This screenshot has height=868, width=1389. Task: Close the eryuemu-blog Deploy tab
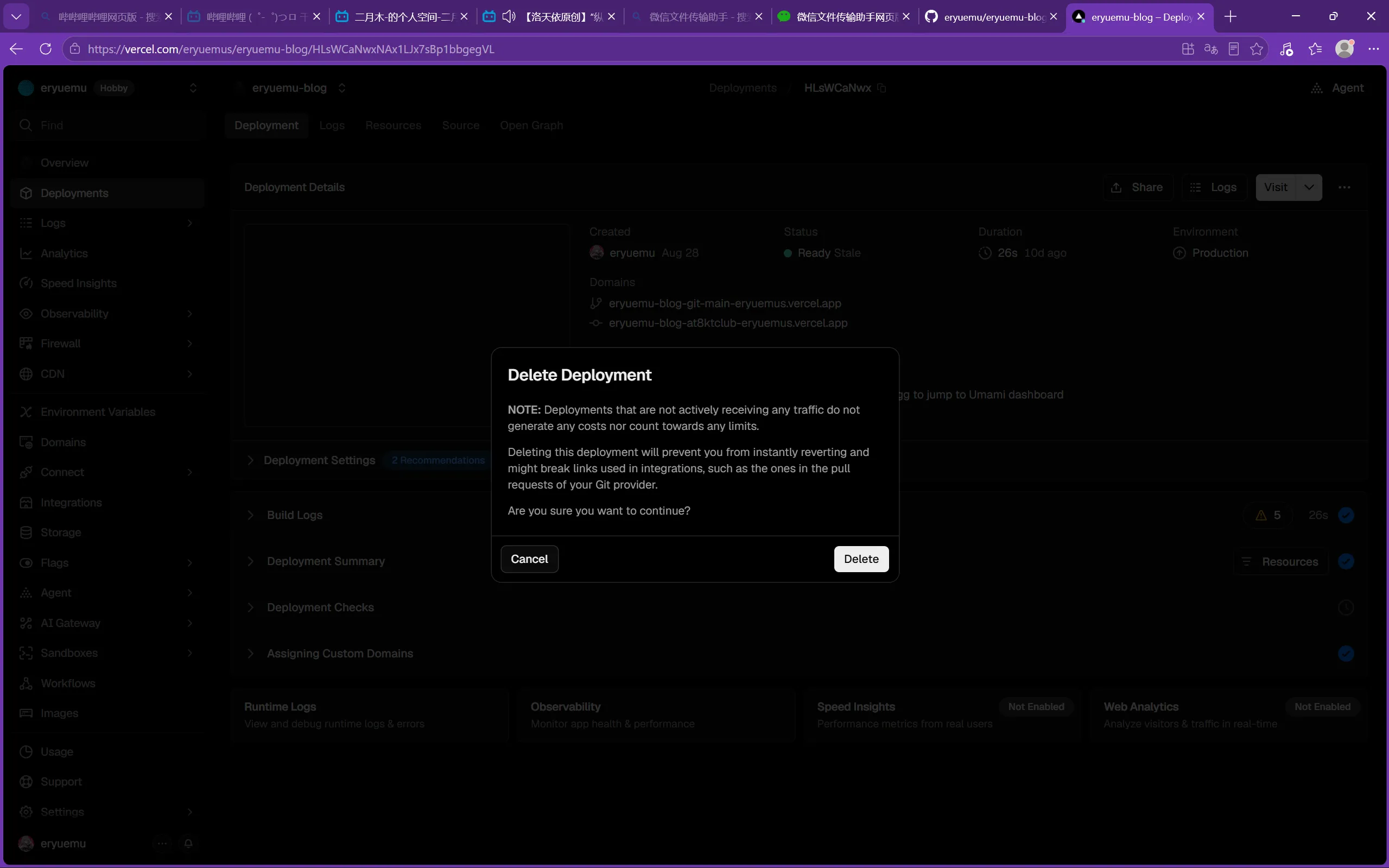point(1201,17)
